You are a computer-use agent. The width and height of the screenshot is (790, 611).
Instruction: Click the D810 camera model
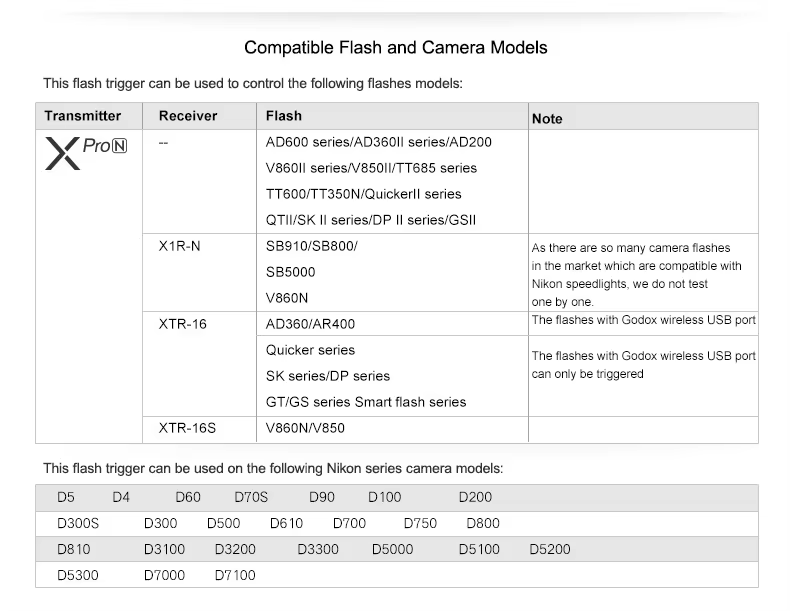(73, 549)
